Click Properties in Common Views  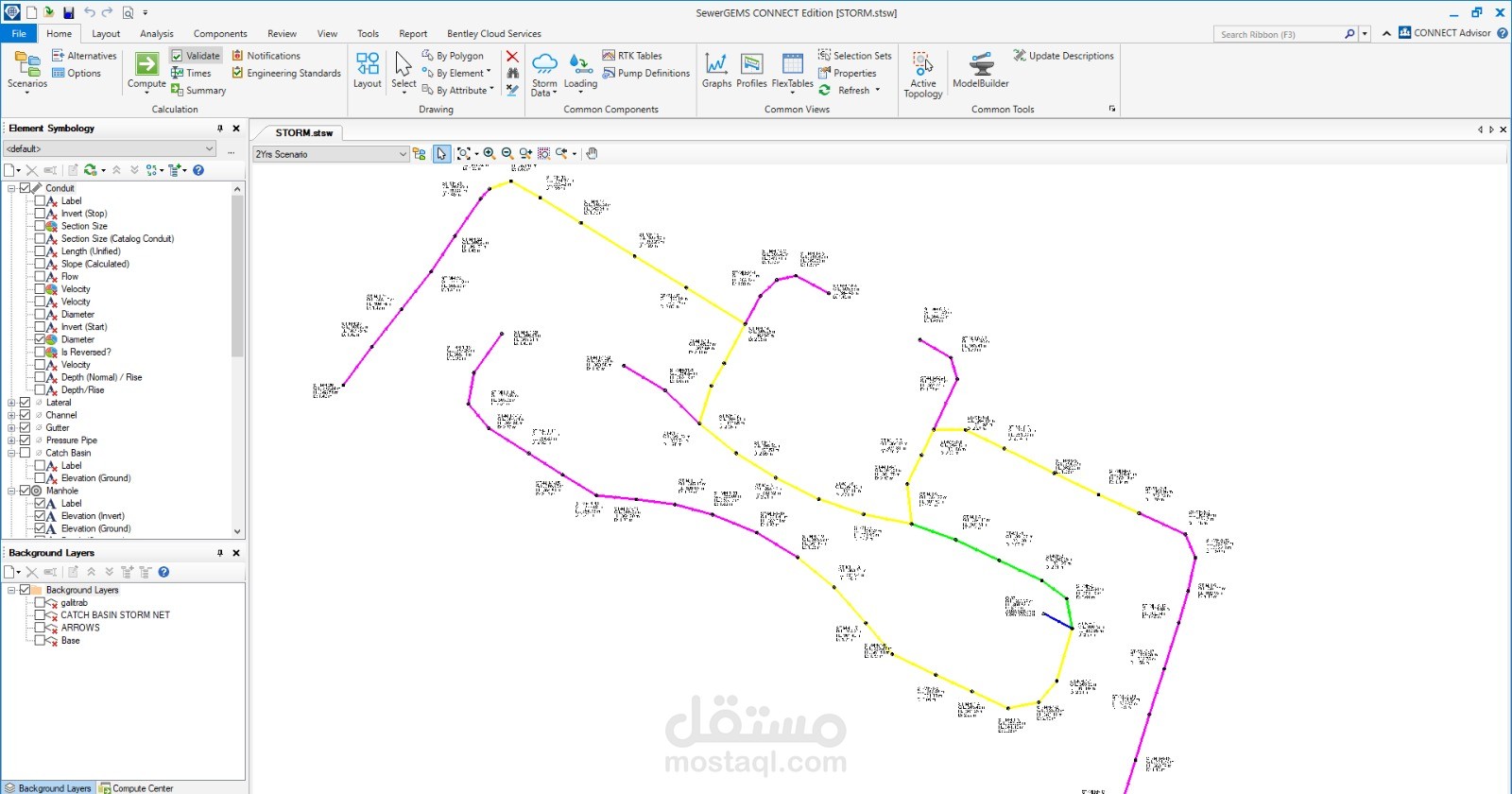click(x=848, y=73)
